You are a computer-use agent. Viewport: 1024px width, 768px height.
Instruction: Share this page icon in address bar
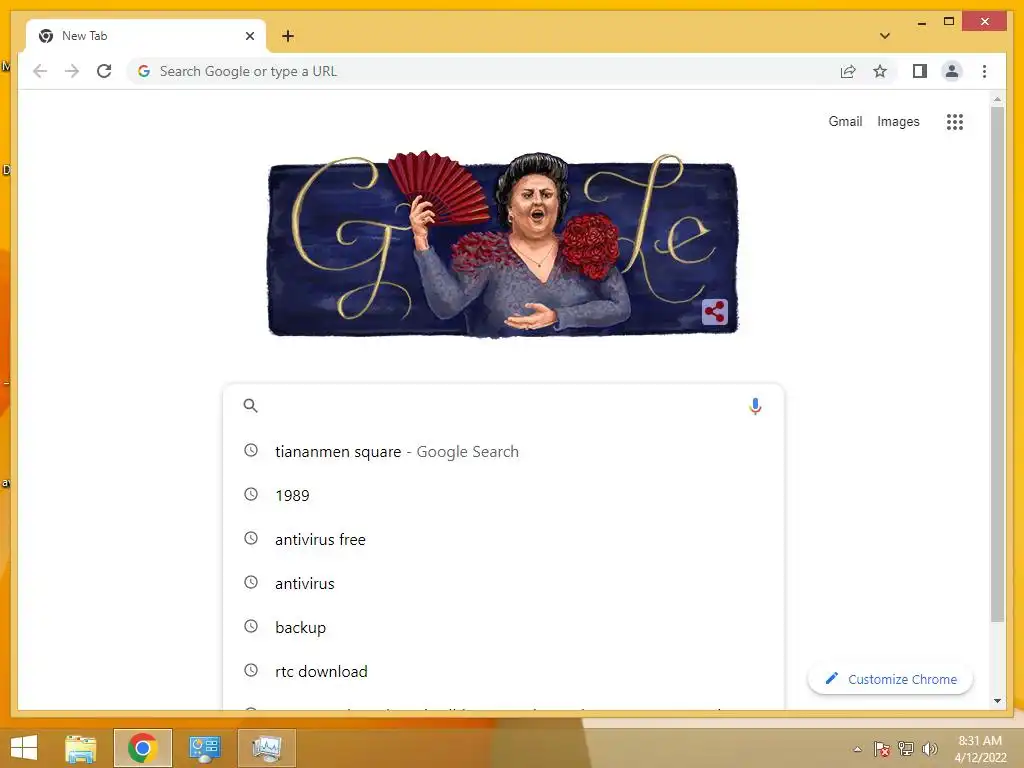848,71
